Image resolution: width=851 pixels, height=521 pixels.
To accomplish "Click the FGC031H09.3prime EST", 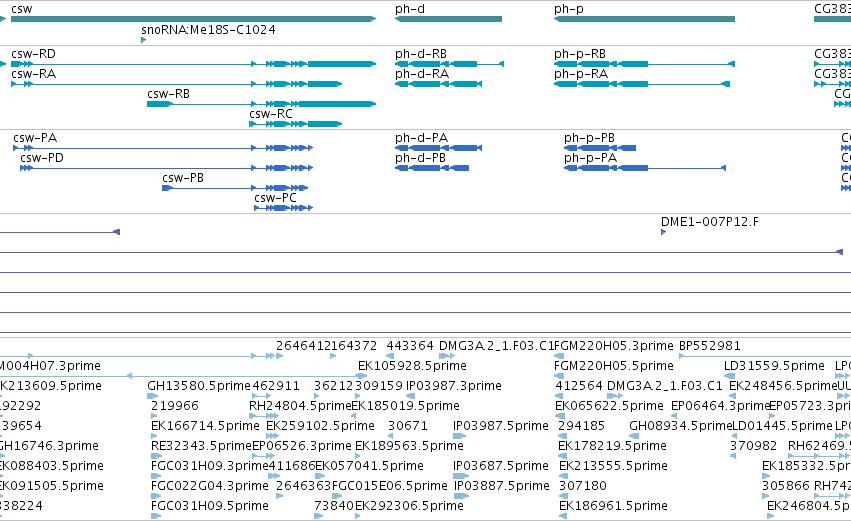I will [x=210, y=466].
